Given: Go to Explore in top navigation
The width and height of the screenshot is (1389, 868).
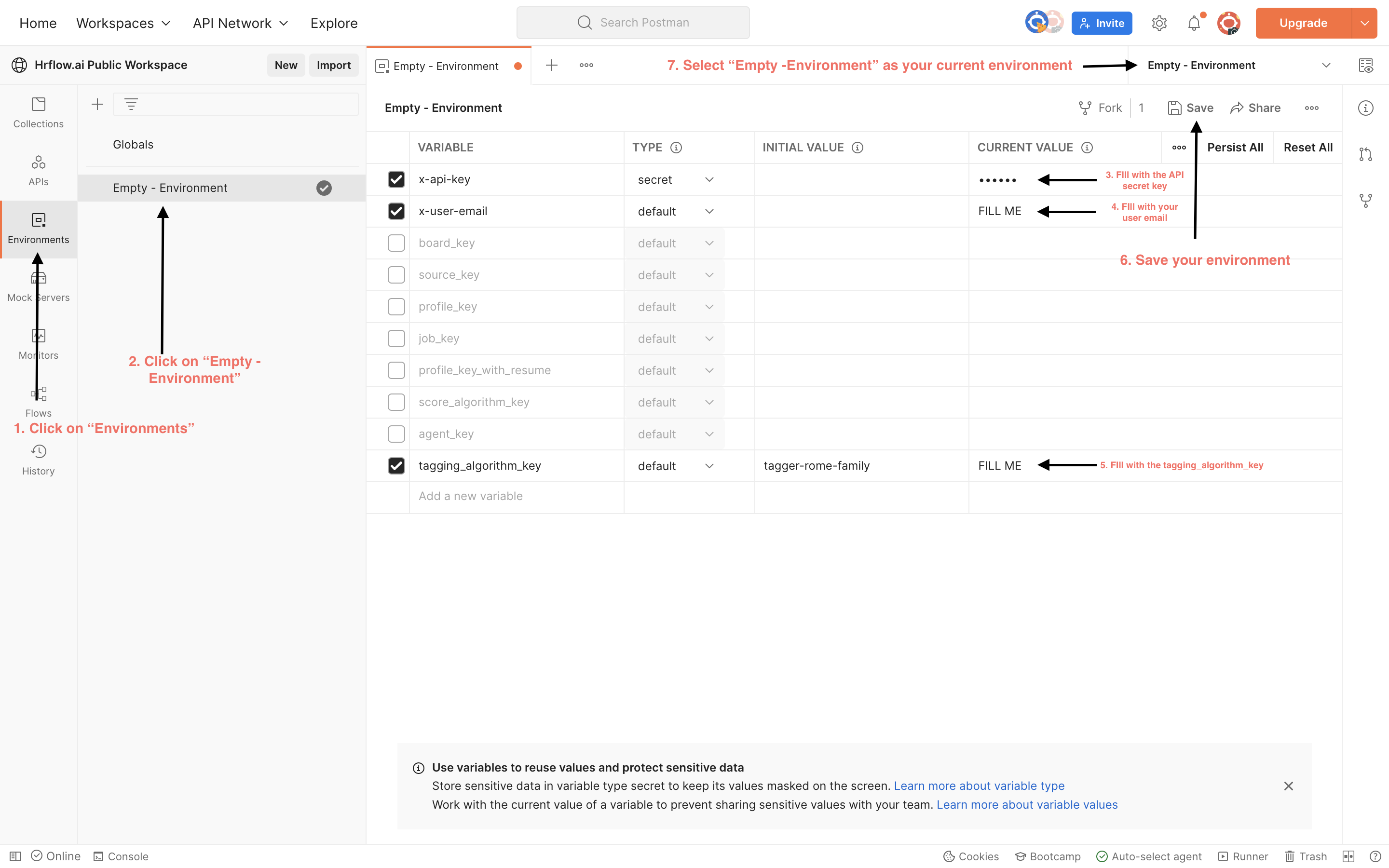Looking at the screenshot, I should pos(333,23).
